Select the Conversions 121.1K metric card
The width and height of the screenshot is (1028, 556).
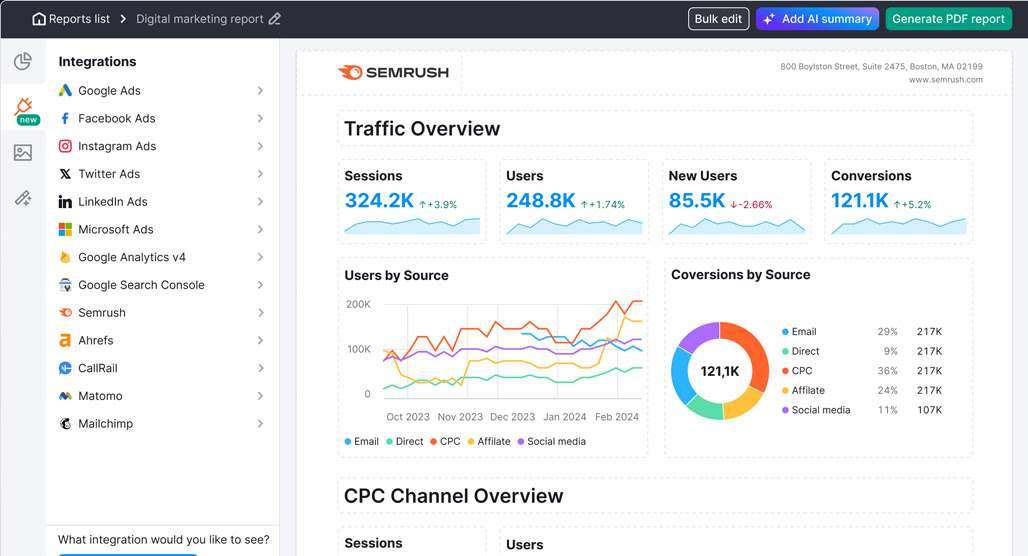(898, 201)
